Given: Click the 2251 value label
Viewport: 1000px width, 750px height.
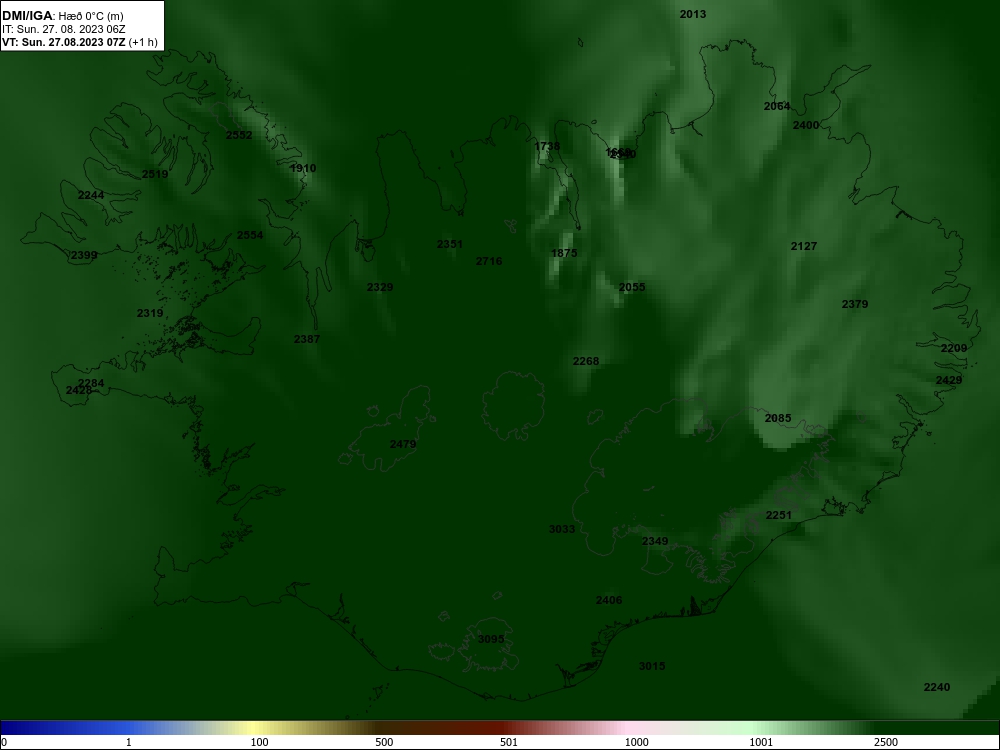Looking at the screenshot, I should point(779,515).
